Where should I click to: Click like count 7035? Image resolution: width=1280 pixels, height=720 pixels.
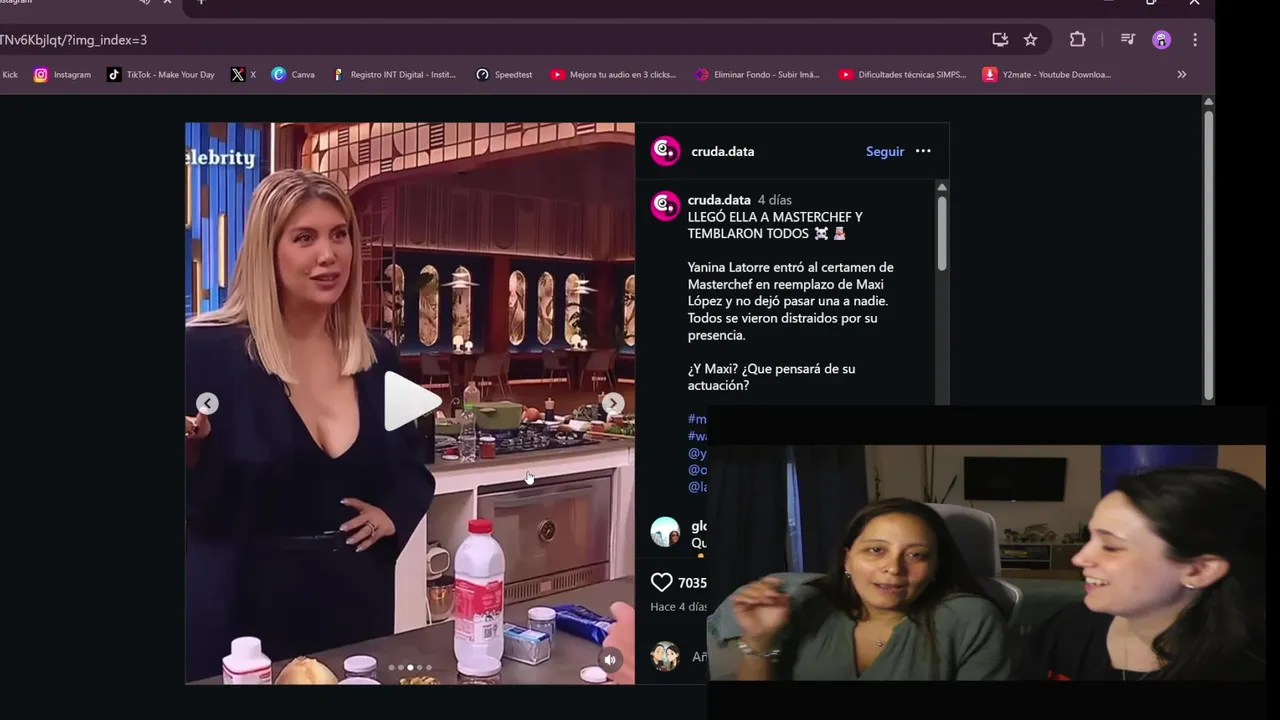click(692, 583)
